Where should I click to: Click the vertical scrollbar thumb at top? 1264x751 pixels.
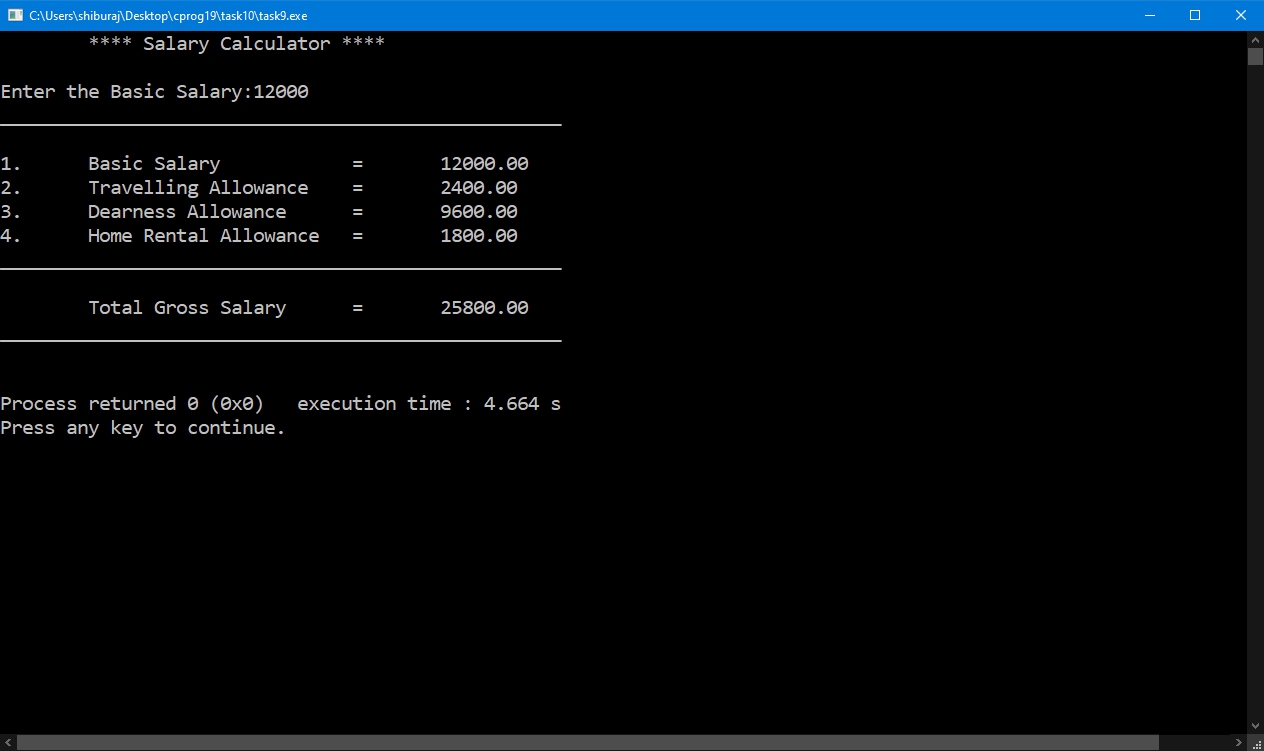coord(1255,56)
